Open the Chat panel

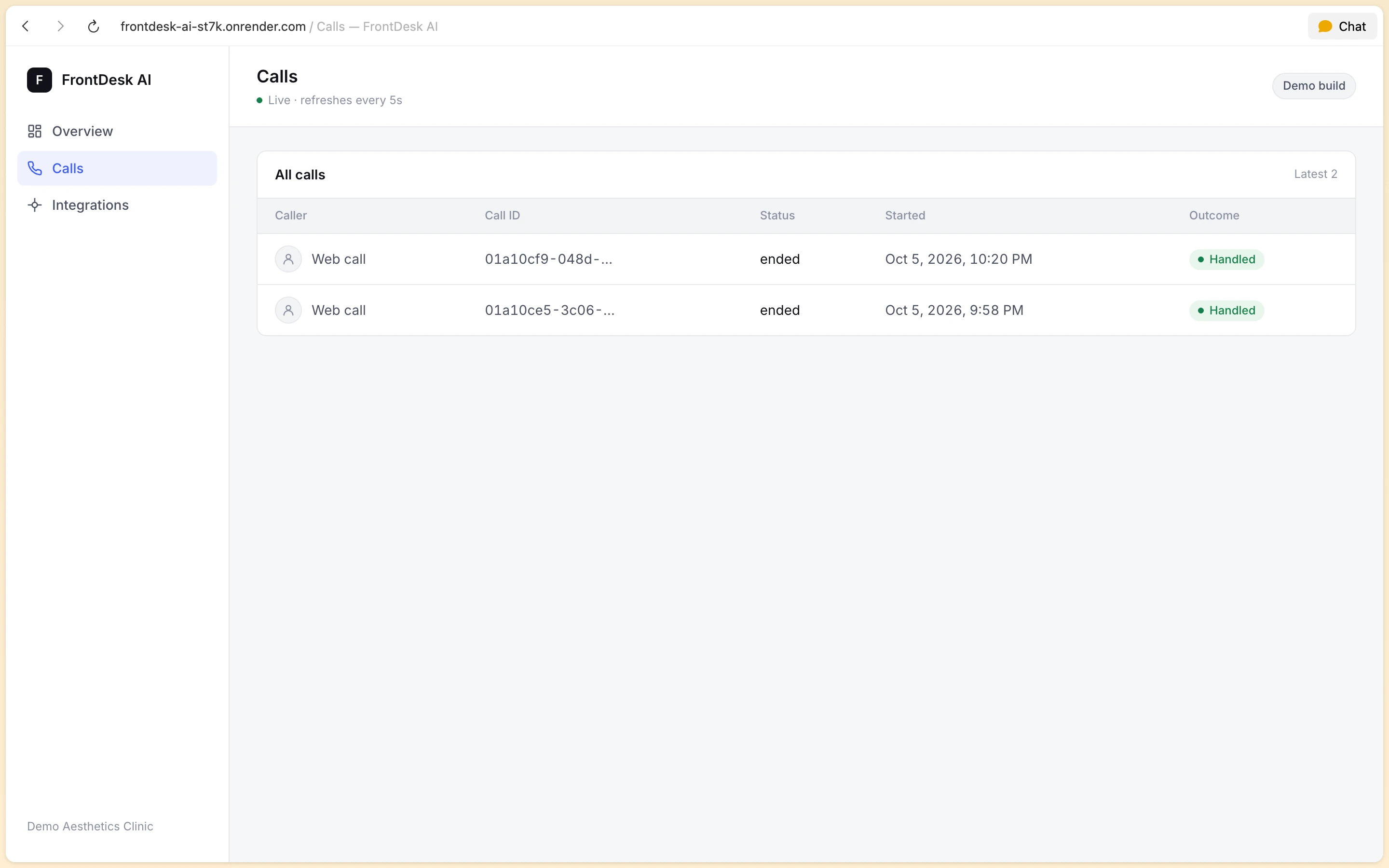tap(1342, 27)
